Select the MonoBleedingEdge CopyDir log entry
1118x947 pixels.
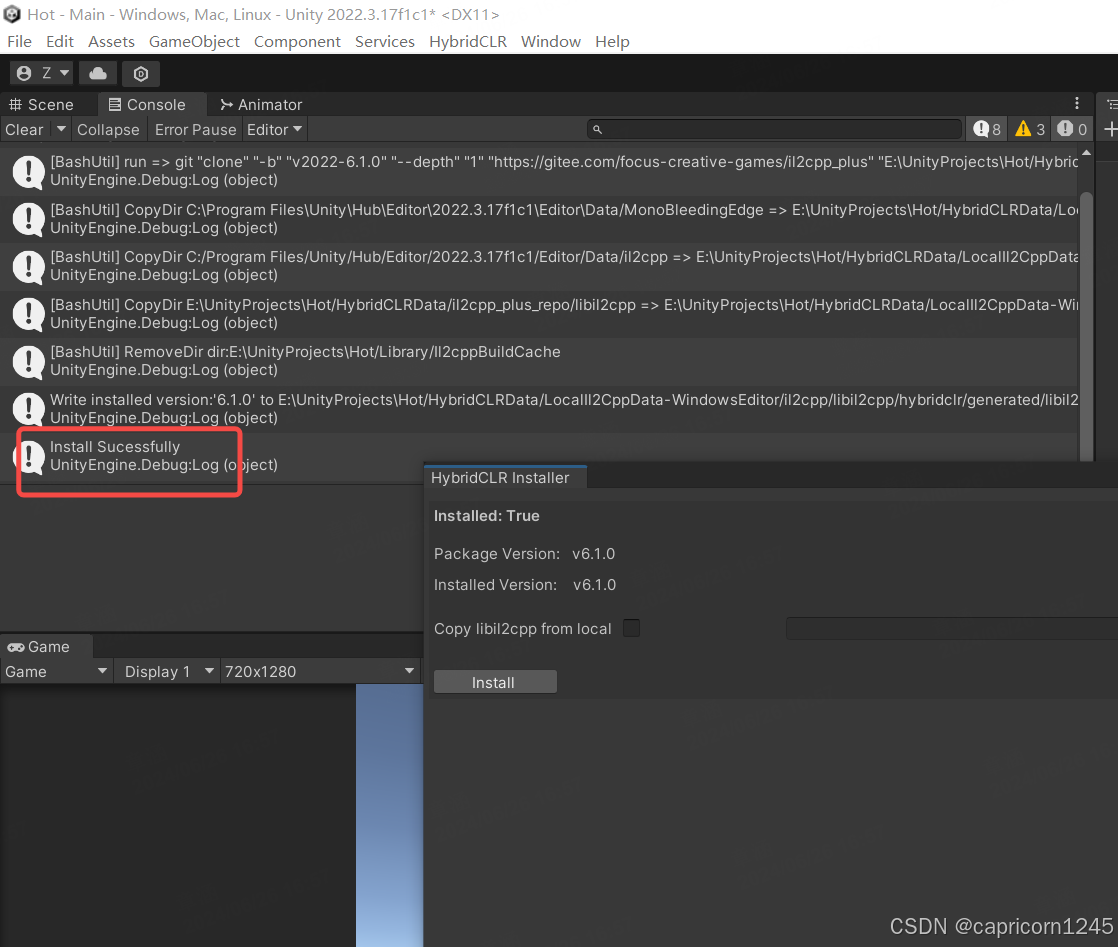539,219
